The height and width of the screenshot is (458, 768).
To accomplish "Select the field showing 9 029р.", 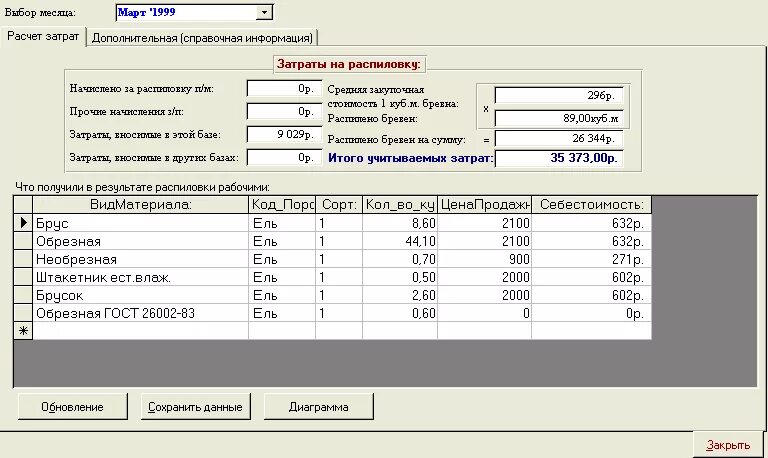I will (x=284, y=134).
